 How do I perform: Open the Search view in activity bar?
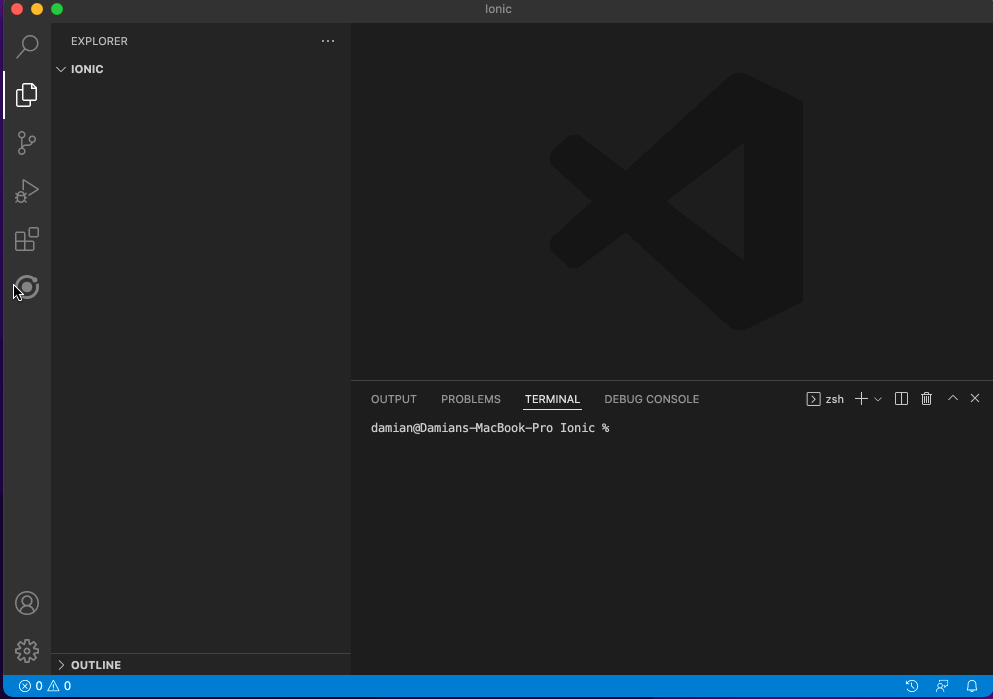click(27, 47)
